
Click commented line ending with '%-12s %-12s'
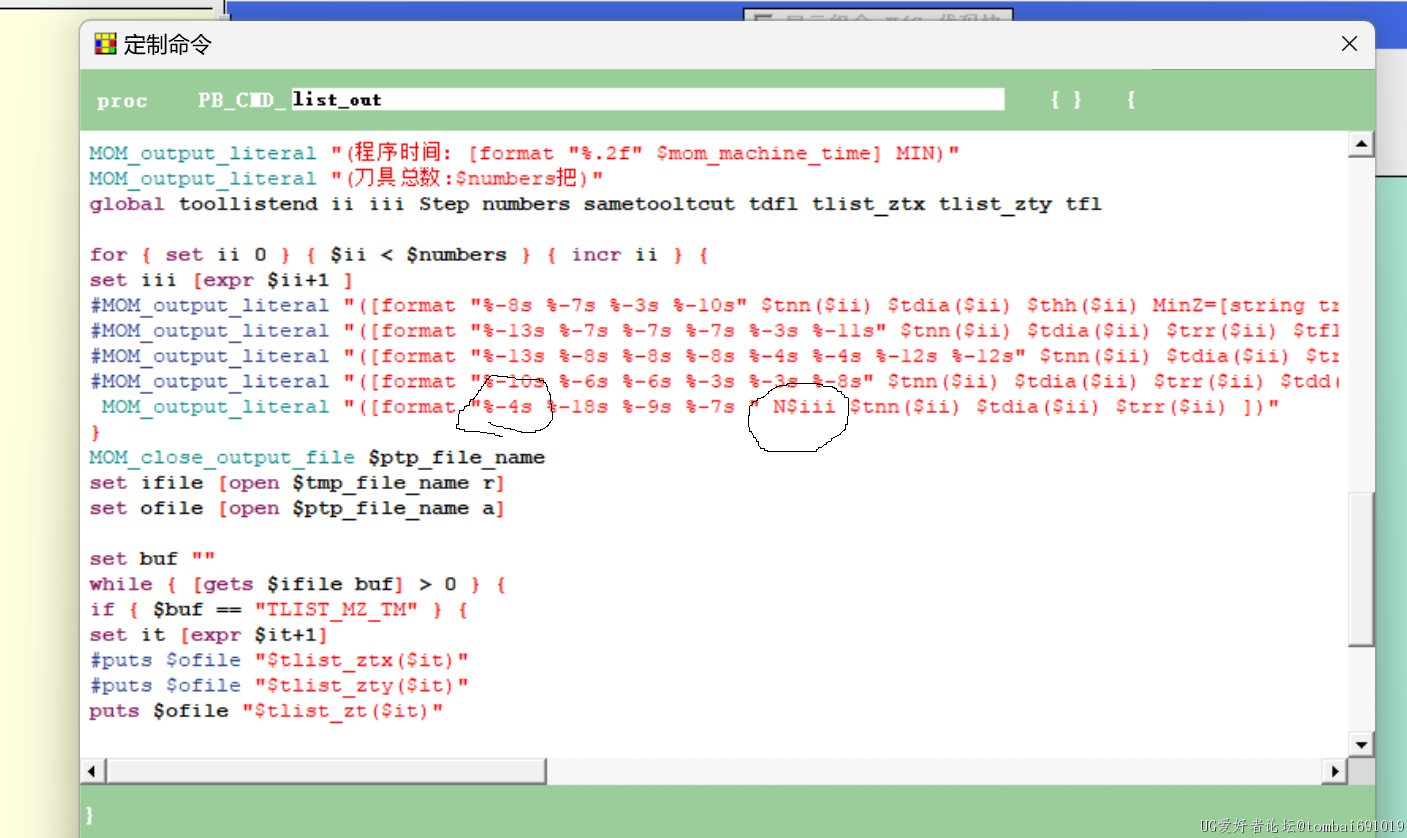(714, 356)
